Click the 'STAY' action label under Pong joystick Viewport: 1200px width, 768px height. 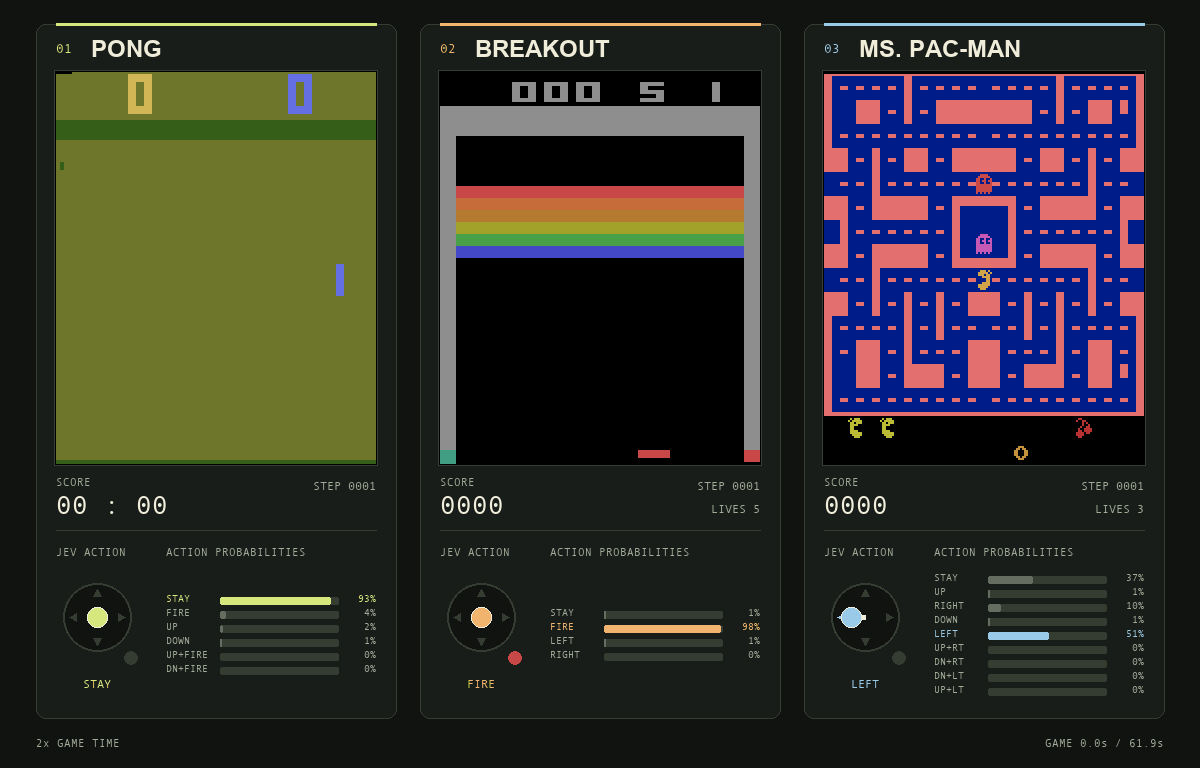pos(97,685)
